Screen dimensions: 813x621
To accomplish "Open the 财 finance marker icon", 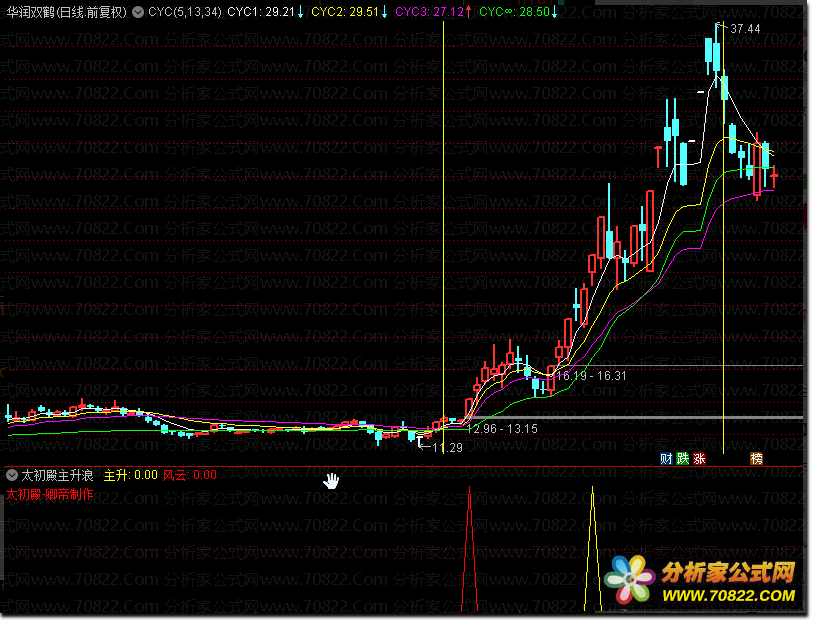I will (x=666, y=458).
